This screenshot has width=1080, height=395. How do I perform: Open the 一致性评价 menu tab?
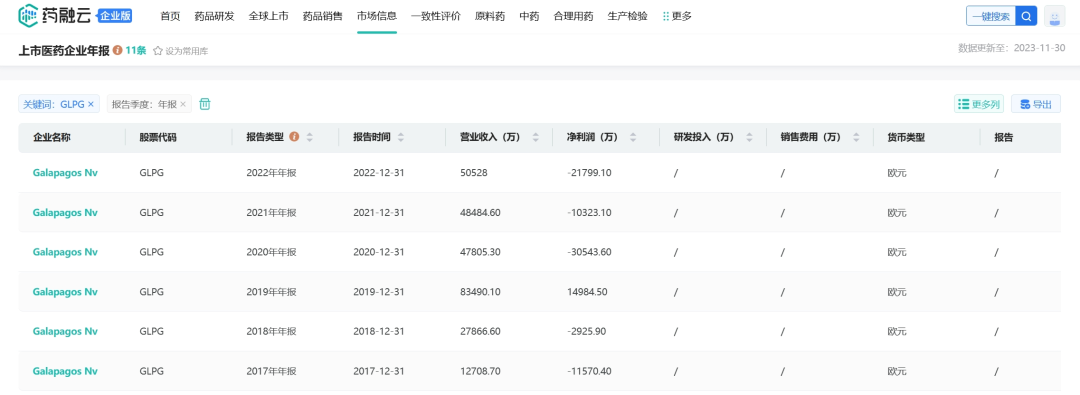[435, 16]
